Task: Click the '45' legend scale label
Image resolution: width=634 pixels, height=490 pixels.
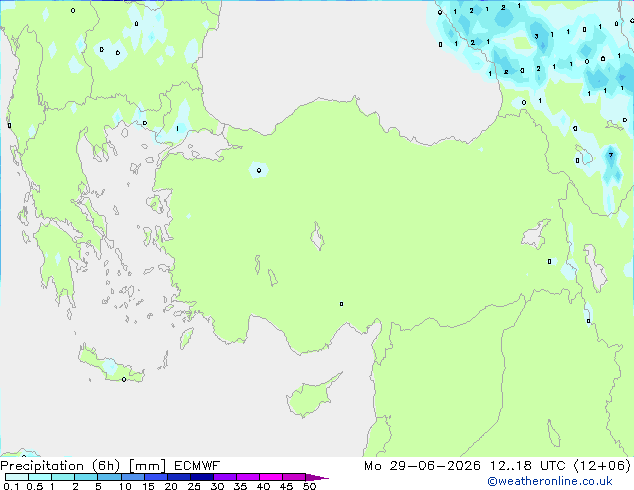Action: pos(286,486)
